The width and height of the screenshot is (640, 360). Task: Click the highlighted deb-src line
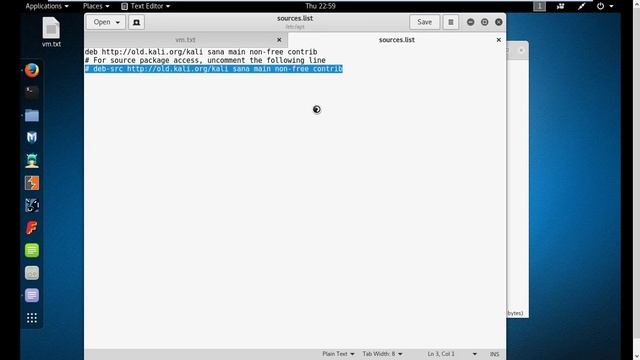(213, 69)
